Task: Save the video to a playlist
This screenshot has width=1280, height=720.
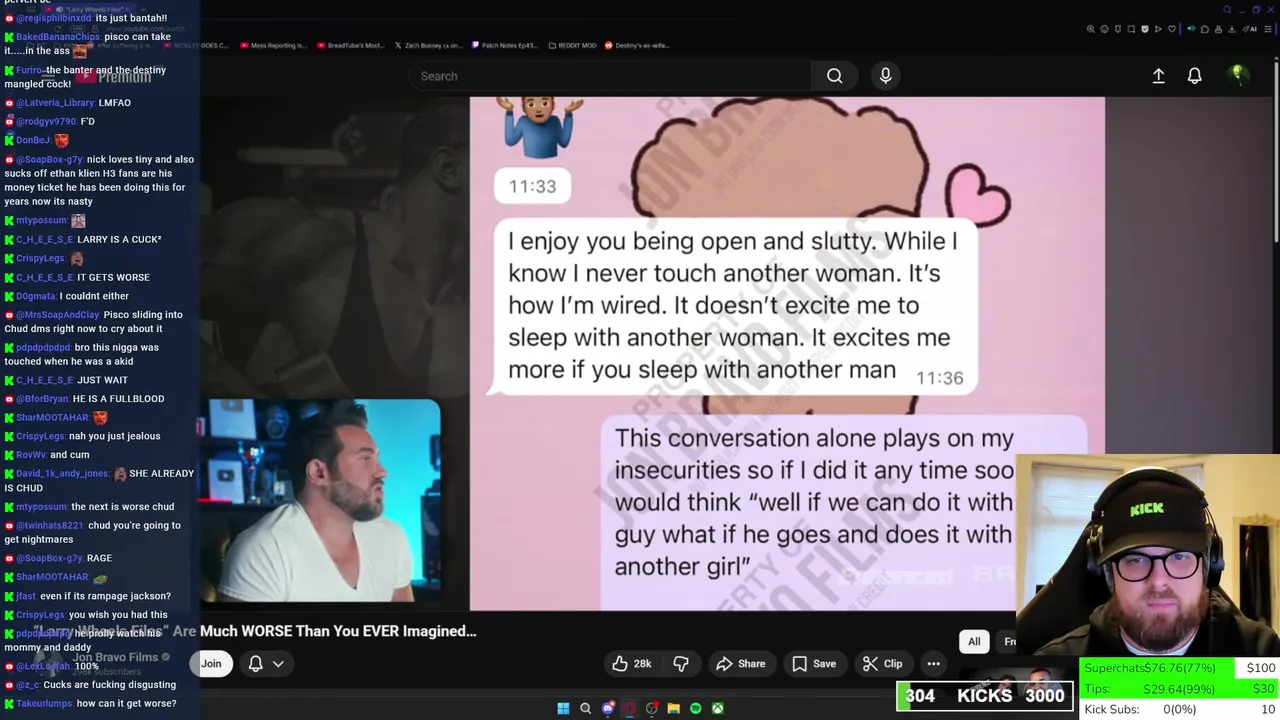Action: point(814,664)
